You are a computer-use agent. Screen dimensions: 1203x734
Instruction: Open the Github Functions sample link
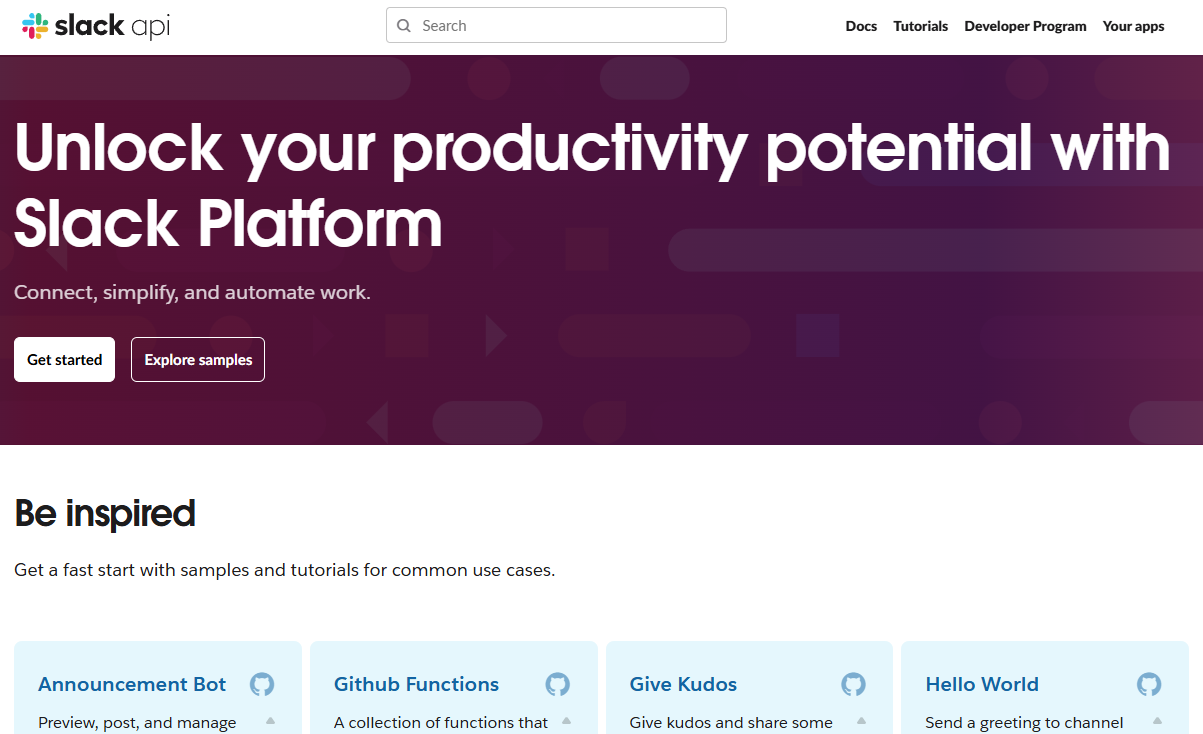(416, 685)
